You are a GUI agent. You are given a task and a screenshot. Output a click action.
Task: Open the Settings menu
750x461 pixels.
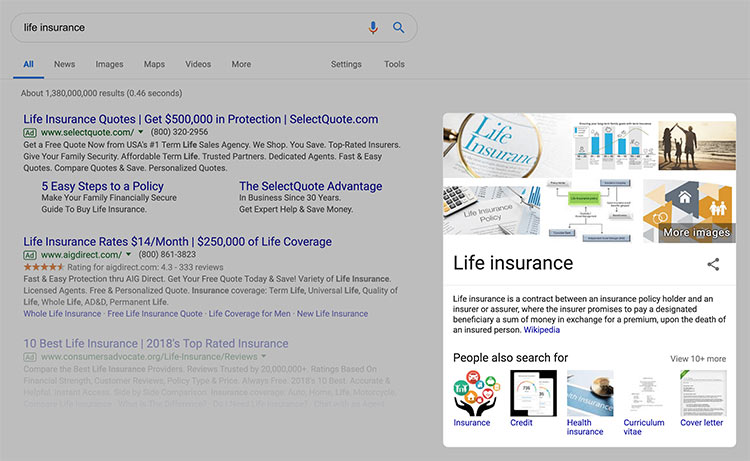coord(346,64)
